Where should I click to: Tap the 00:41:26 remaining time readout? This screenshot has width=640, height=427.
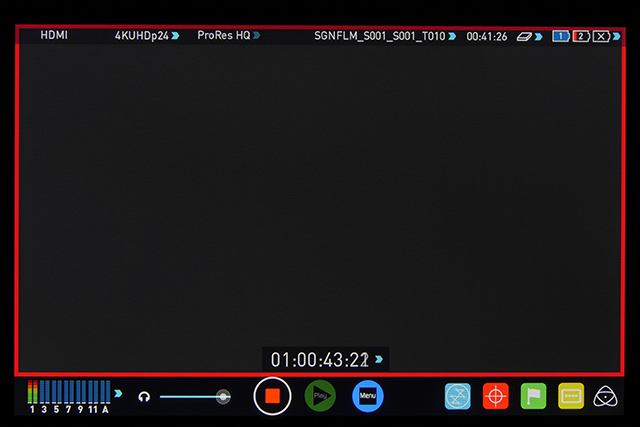pyautogui.click(x=487, y=37)
